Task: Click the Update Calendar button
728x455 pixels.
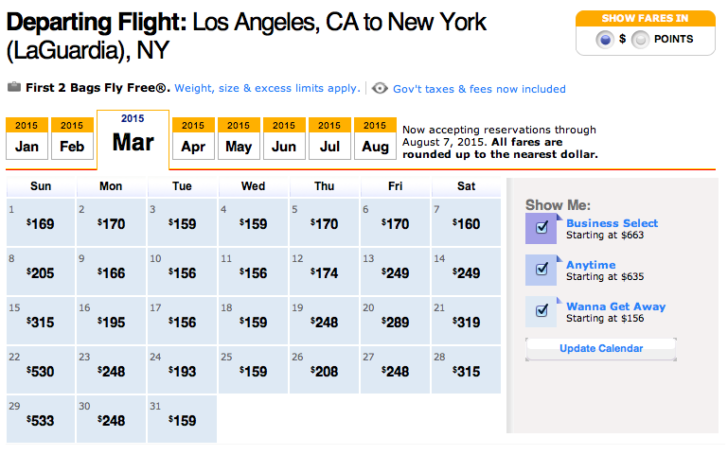Action: click(601, 349)
